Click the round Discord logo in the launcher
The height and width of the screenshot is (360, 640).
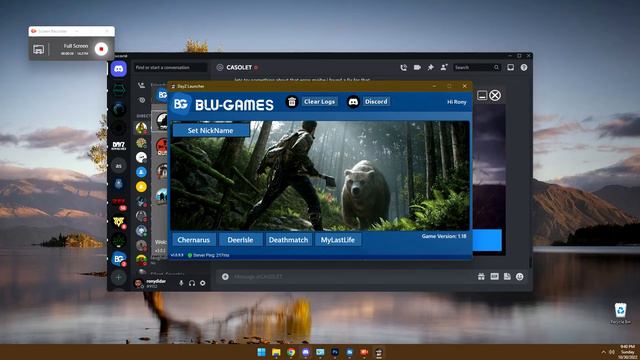click(x=353, y=102)
